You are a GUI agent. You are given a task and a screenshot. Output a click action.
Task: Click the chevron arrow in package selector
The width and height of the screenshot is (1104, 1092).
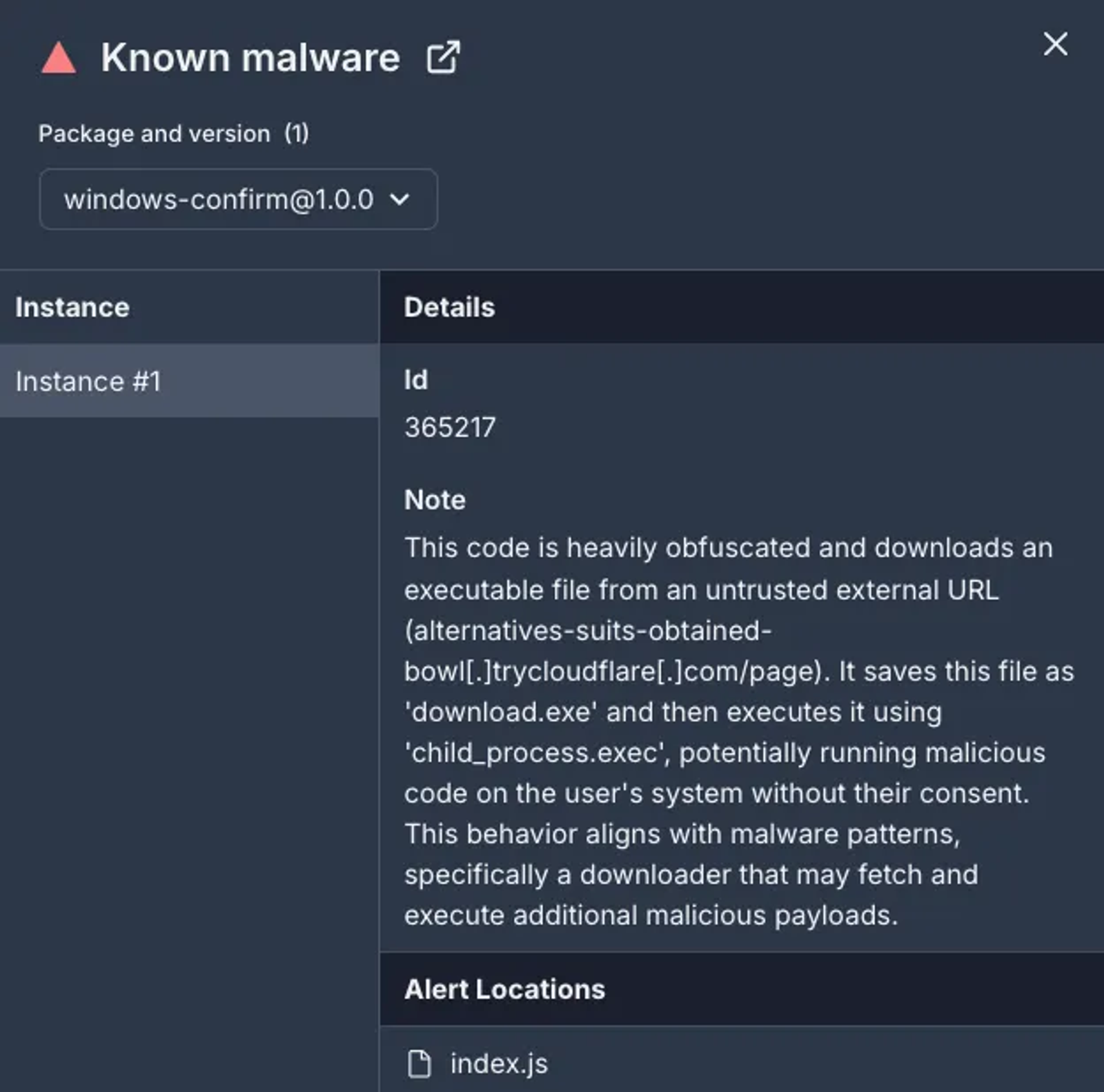(400, 199)
